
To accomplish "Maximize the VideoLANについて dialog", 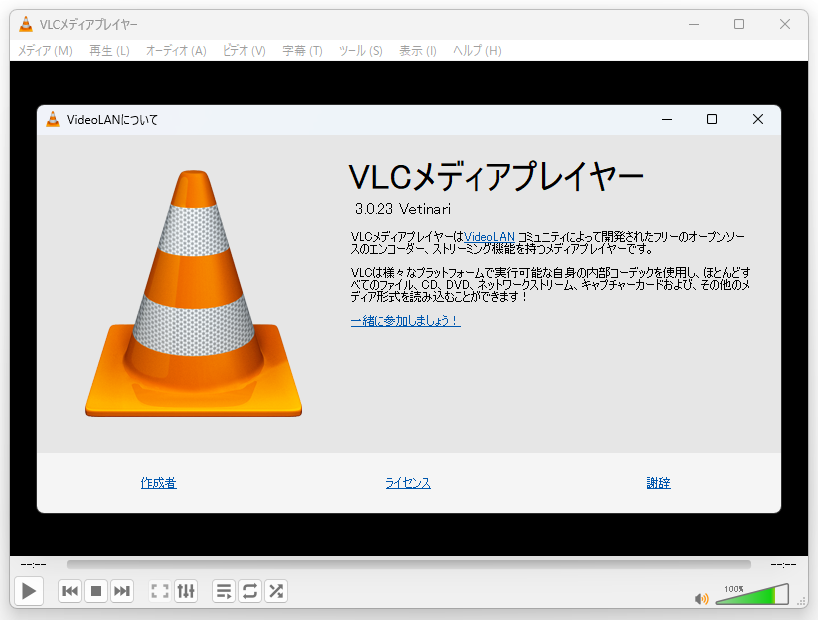I will [x=712, y=120].
